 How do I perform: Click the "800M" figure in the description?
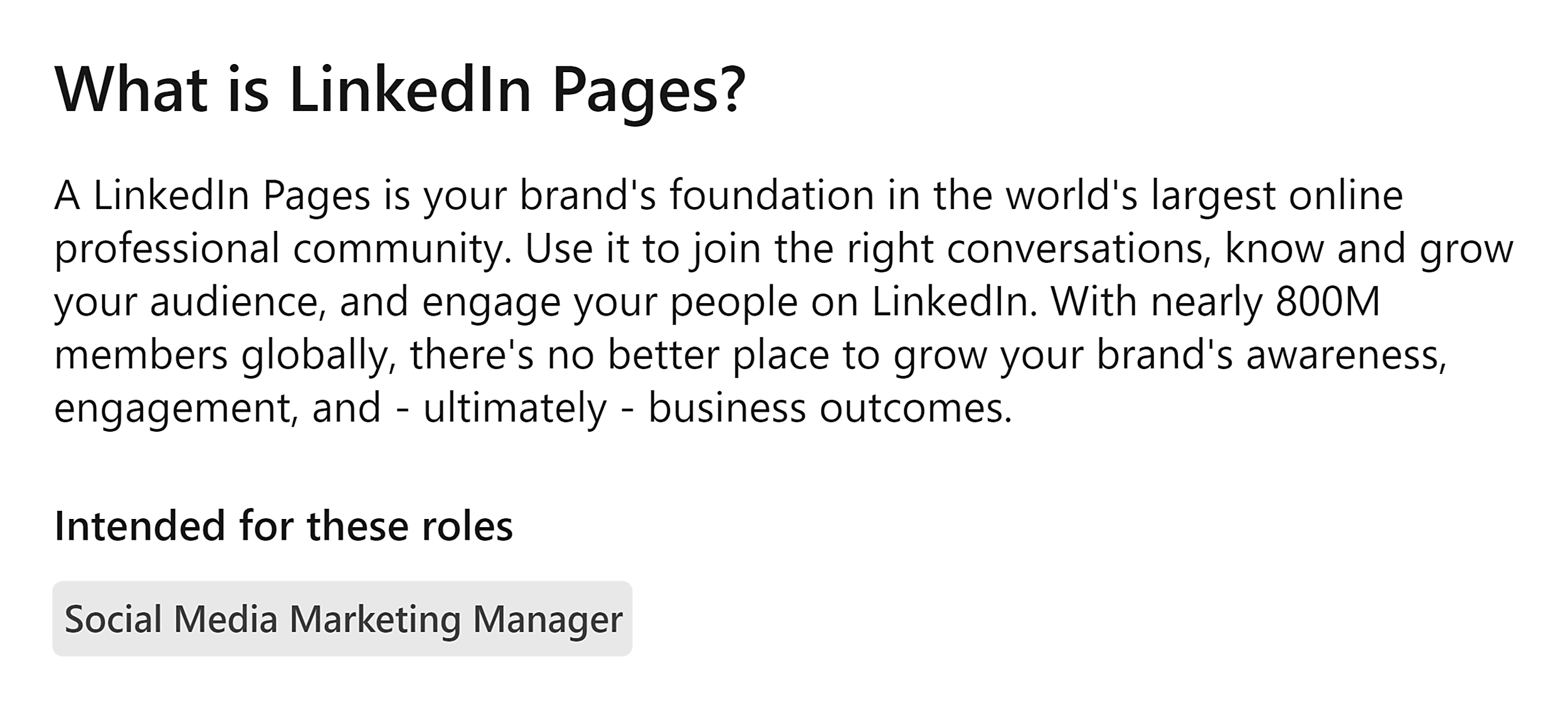[1328, 302]
